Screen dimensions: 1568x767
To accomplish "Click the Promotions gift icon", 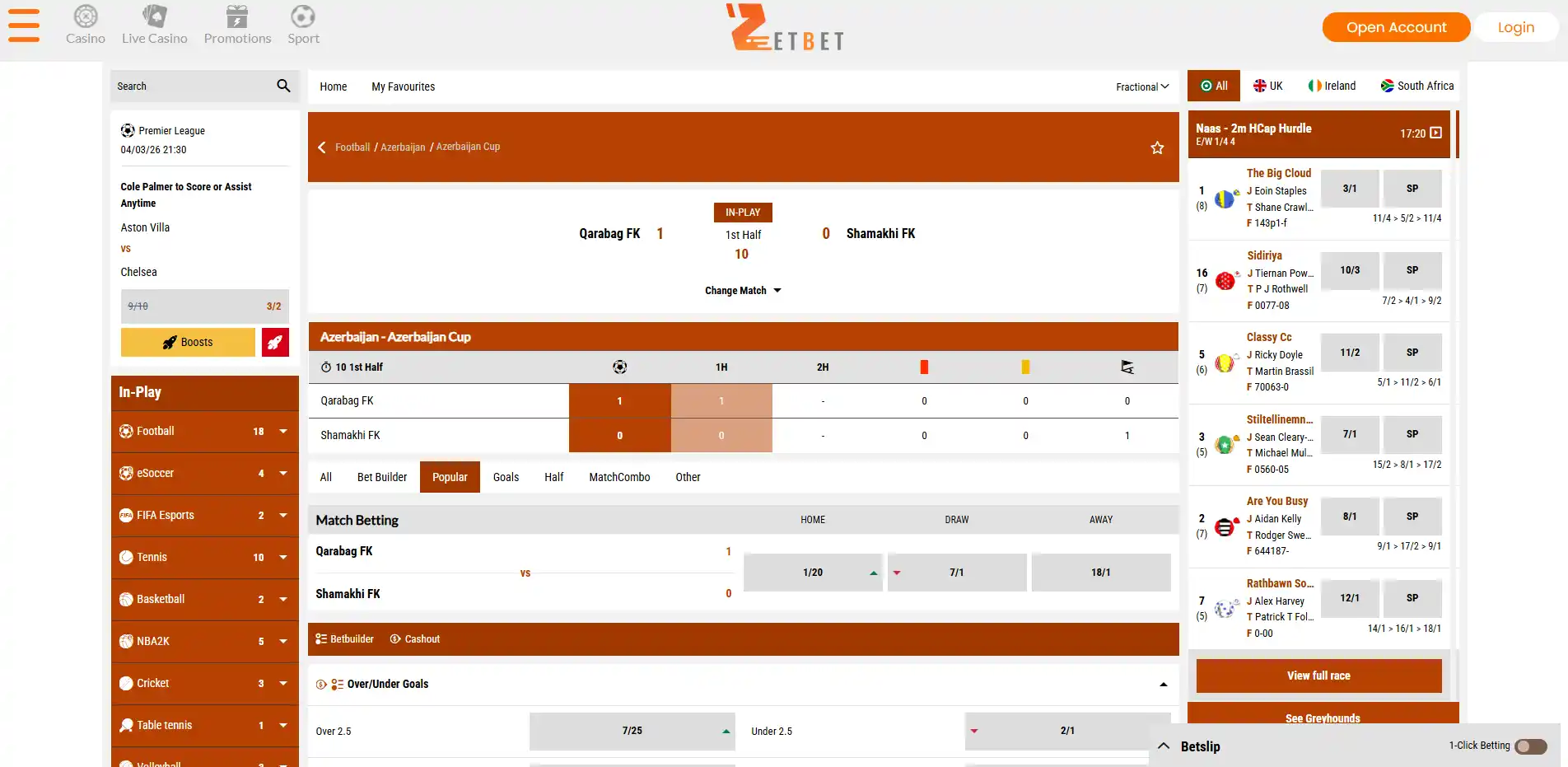I will tap(237, 16).
